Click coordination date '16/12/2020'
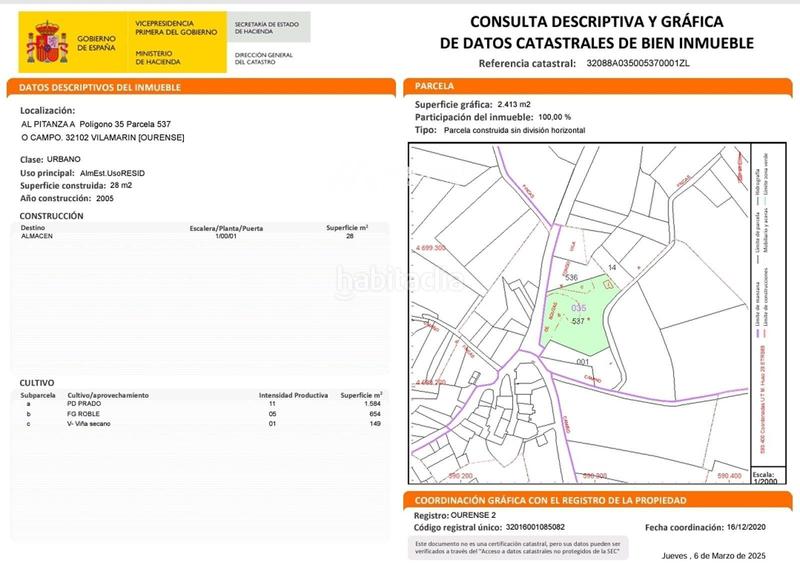800x564 pixels. [x=746, y=527]
